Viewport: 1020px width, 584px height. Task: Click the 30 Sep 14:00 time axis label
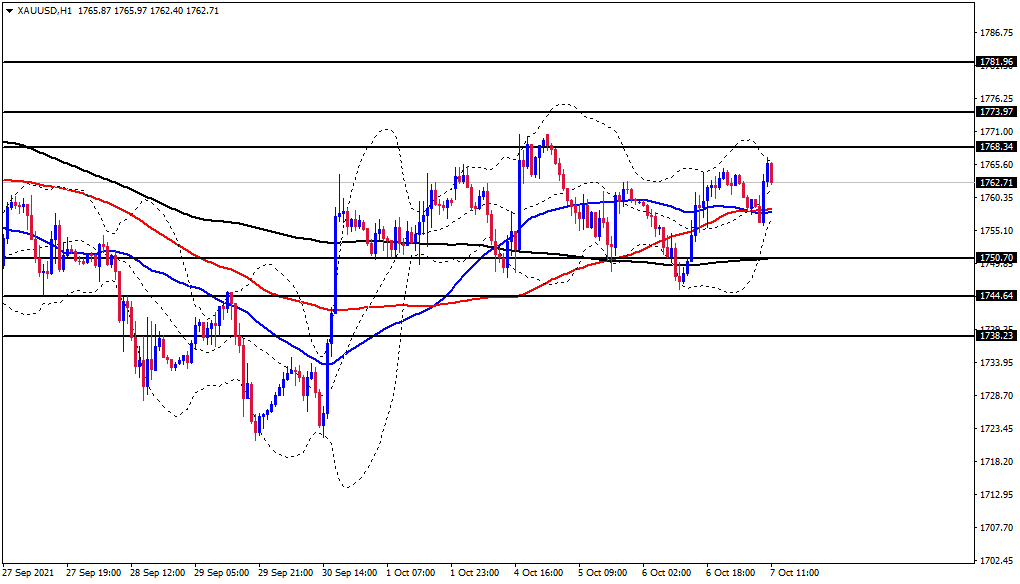(349, 573)
